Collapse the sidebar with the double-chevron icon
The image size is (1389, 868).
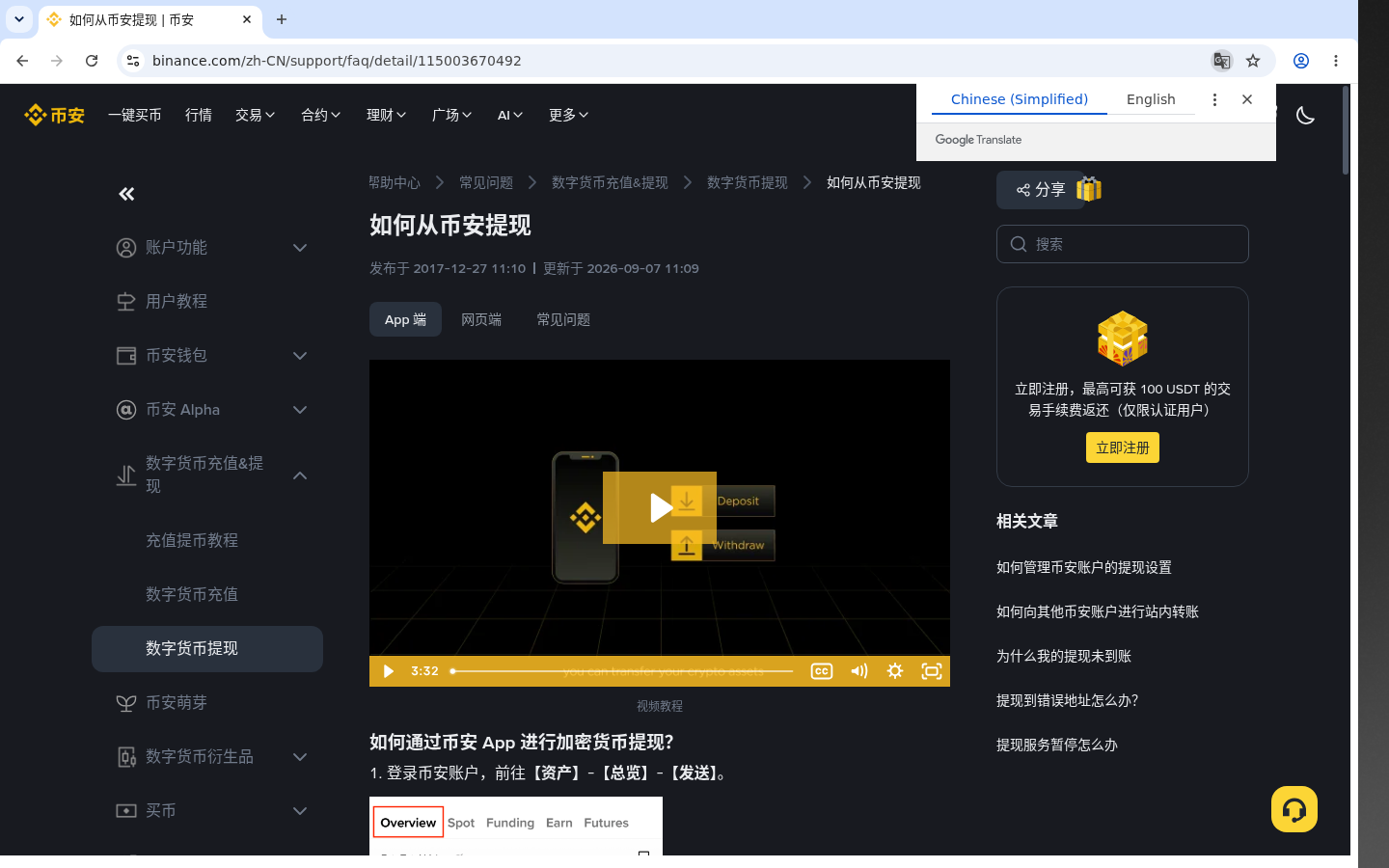click(126, 194)
